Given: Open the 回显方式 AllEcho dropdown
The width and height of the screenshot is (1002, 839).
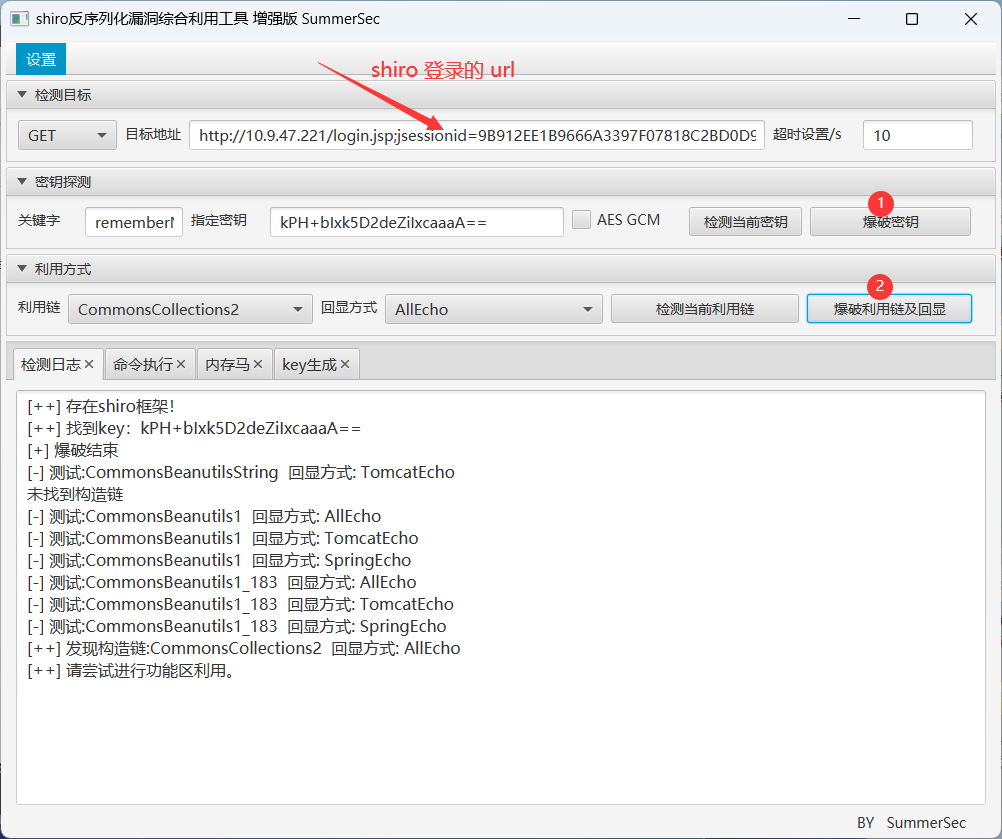Looking at the screenshot, I should 493,309.
